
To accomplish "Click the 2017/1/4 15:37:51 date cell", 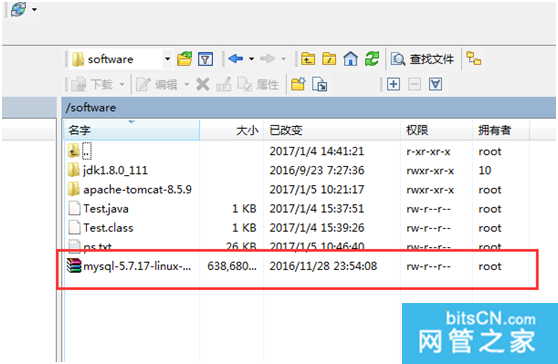I will (317, 209).
